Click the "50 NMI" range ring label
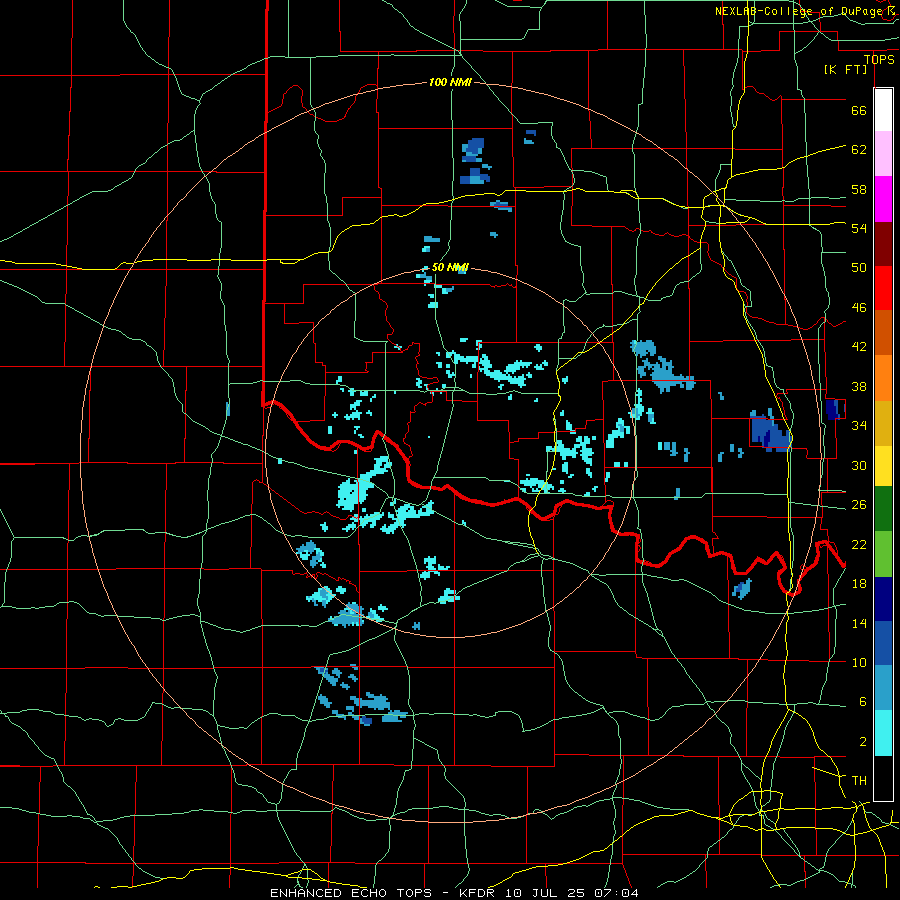The width and height of the screenshot is (900, 900). tap(450, 267)
